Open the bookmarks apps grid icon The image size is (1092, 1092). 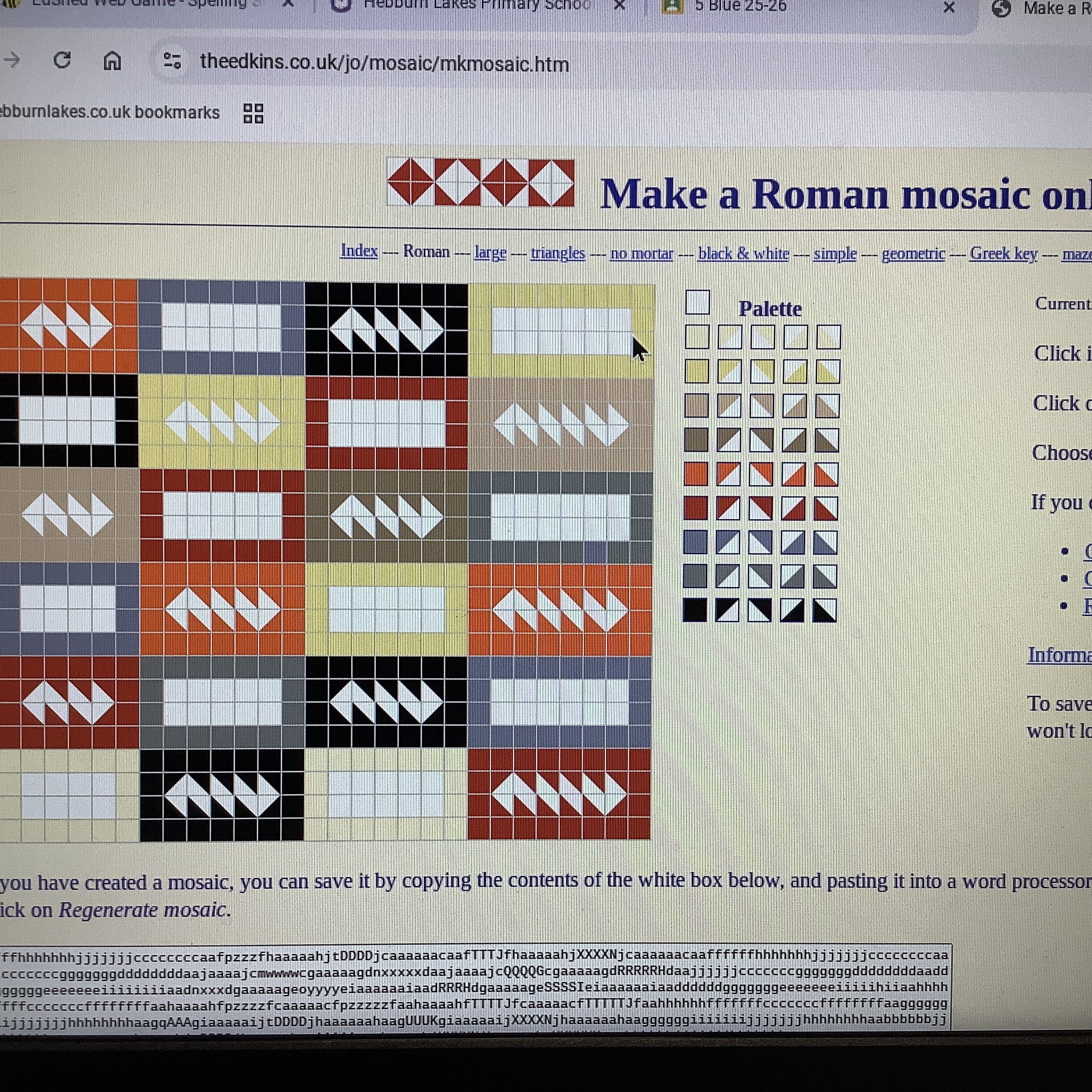pyautogui.click(x=253, y=113)
